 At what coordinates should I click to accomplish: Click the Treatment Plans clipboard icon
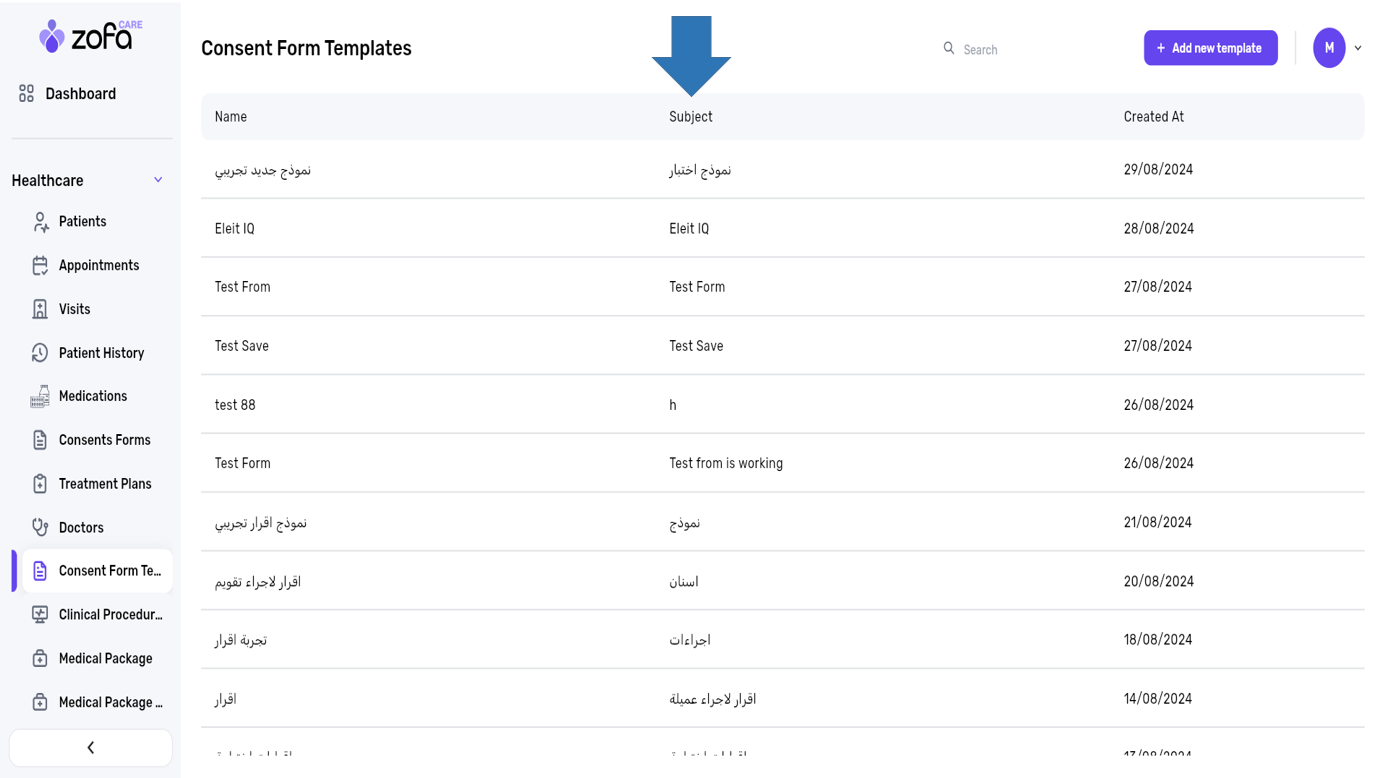pos(40,484)
